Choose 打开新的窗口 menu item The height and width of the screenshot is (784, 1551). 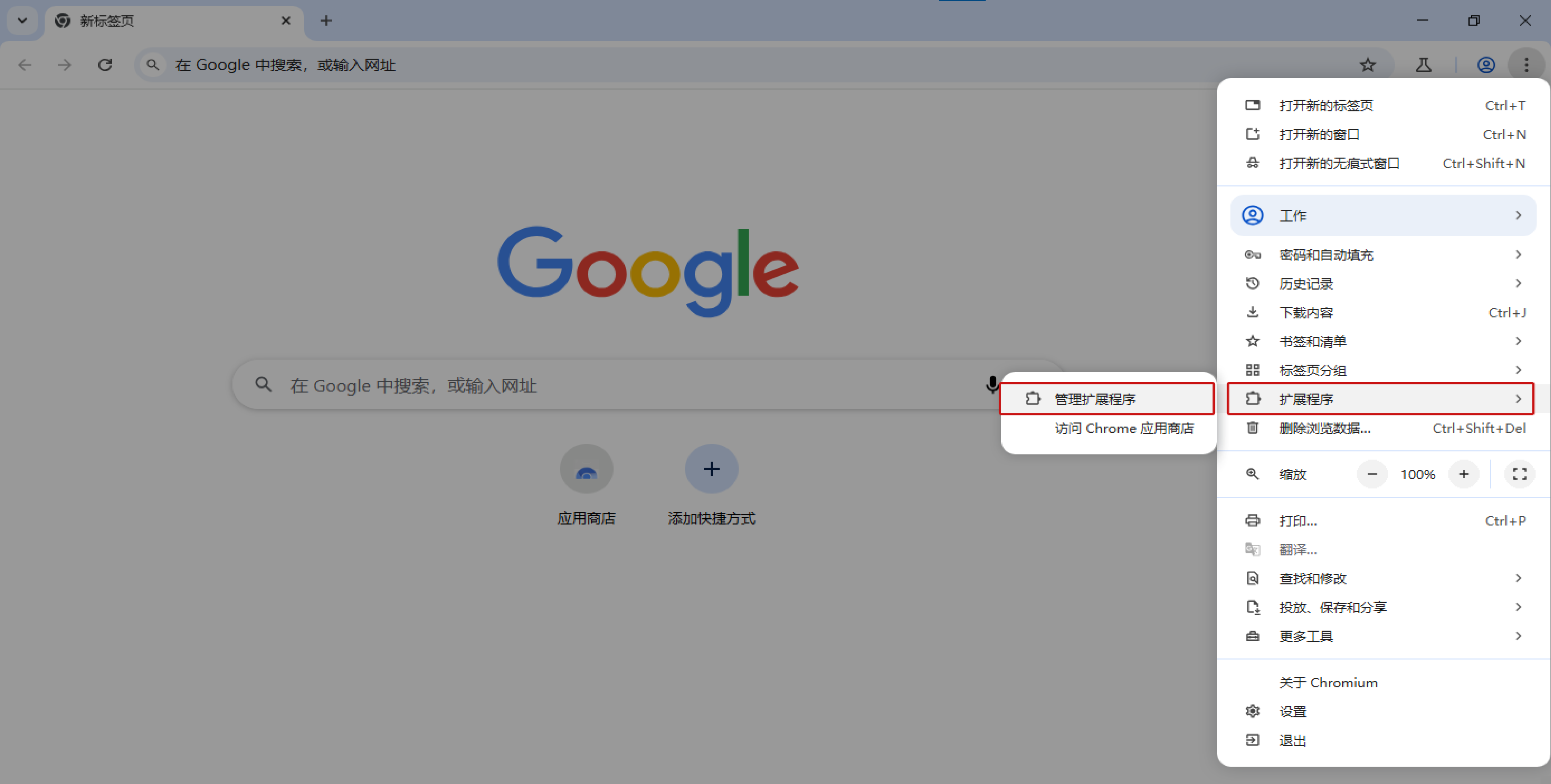click(x=1383, y=134)
